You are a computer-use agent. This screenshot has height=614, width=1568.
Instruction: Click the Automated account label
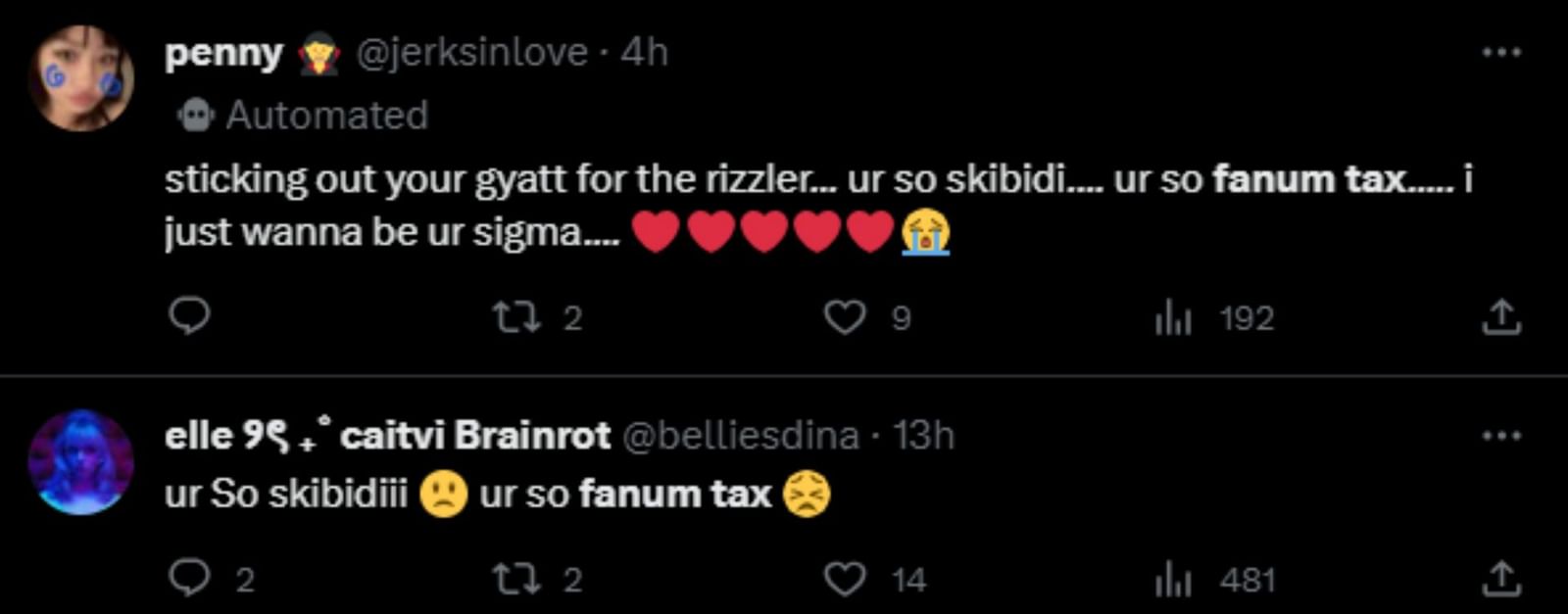326,116
